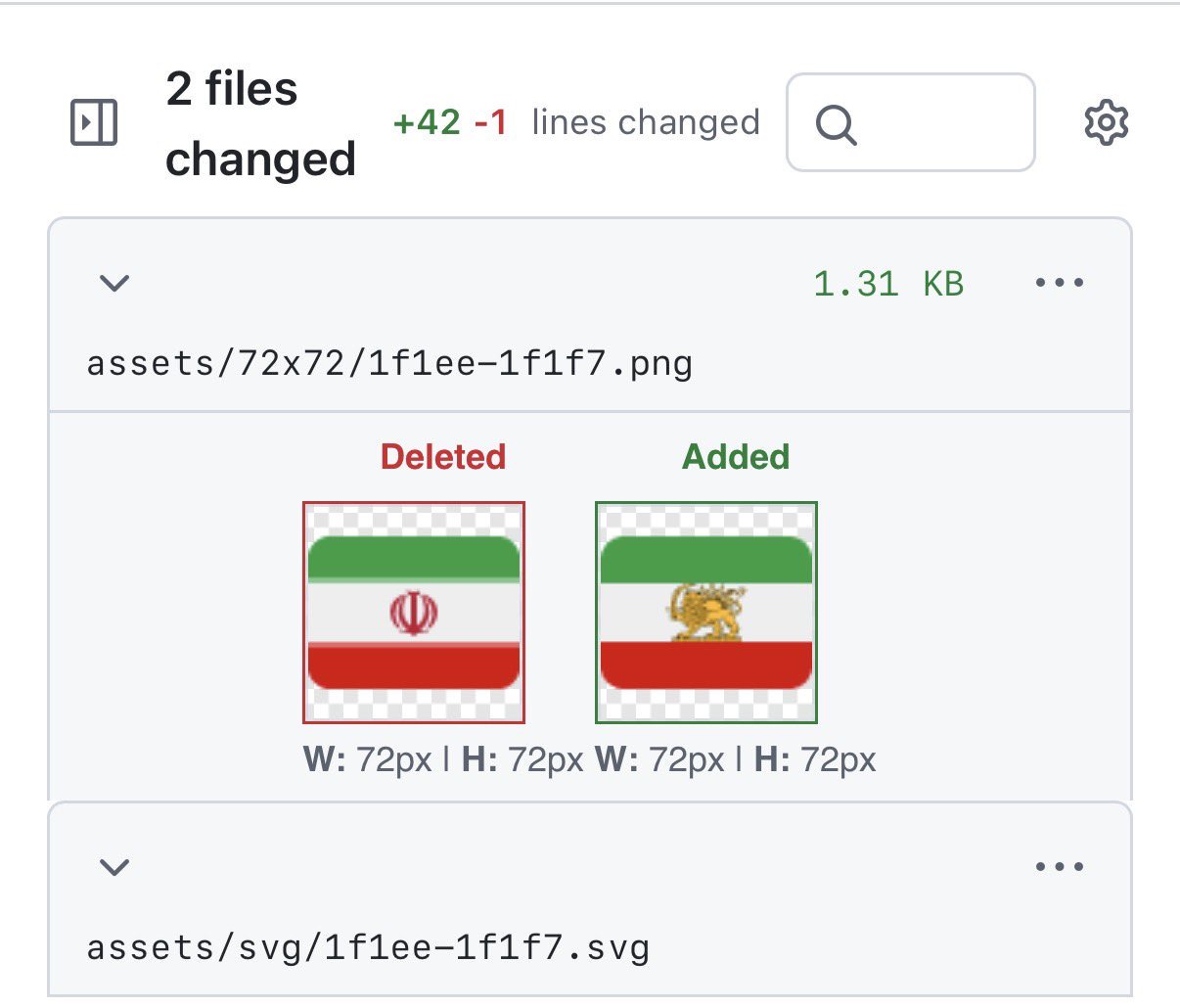The height and width of the screenshot is (1008, 1180).
Task: Collapse the SVG file diff
Action: [115, 867]
